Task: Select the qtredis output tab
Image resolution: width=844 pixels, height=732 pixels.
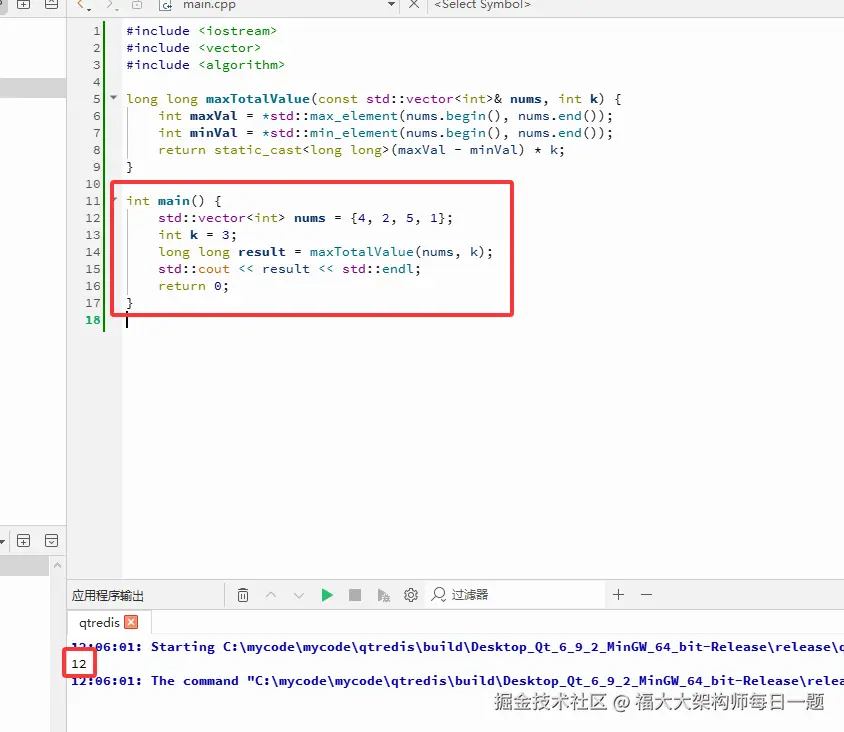Action: click(x=99, y=623)
